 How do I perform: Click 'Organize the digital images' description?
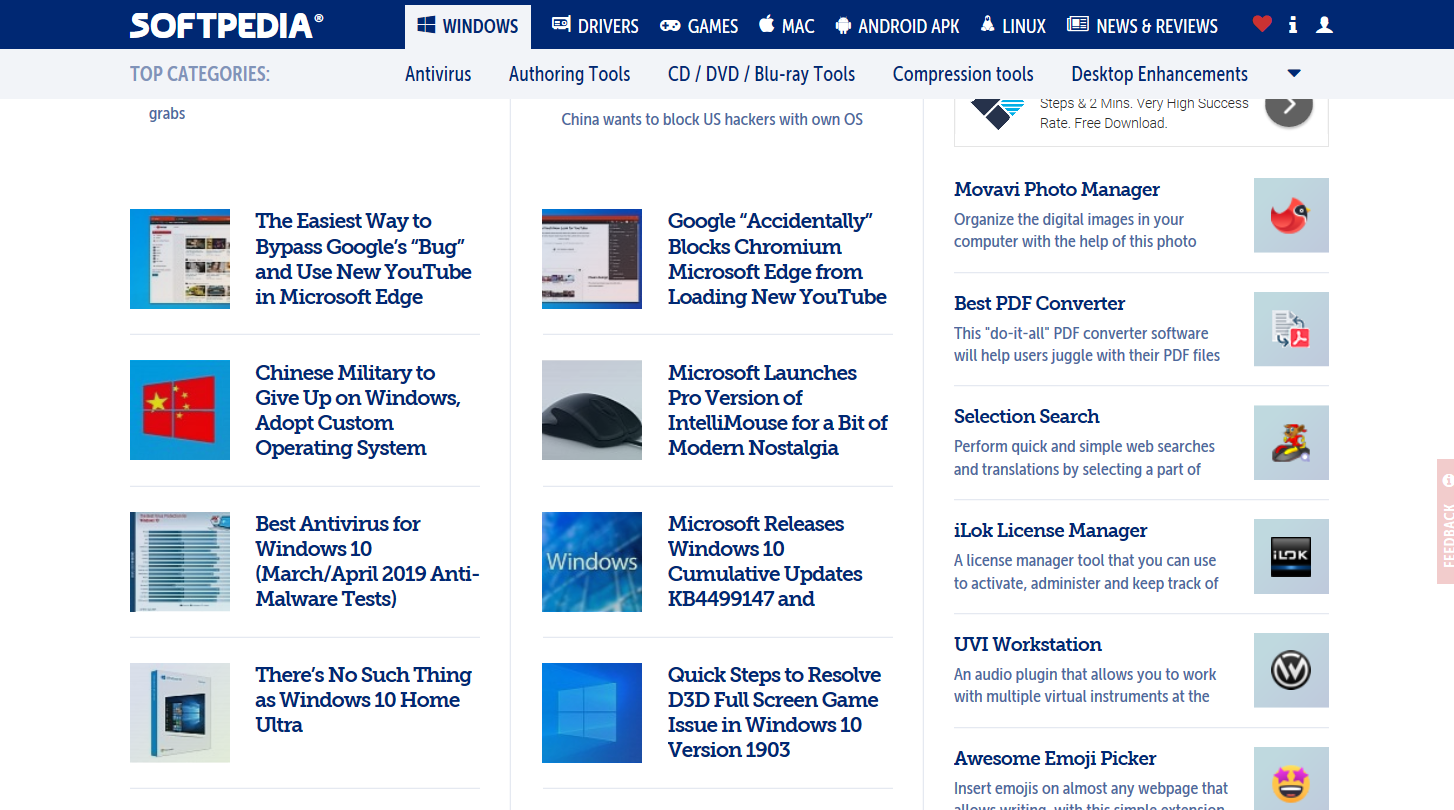tap(1075, 230)
